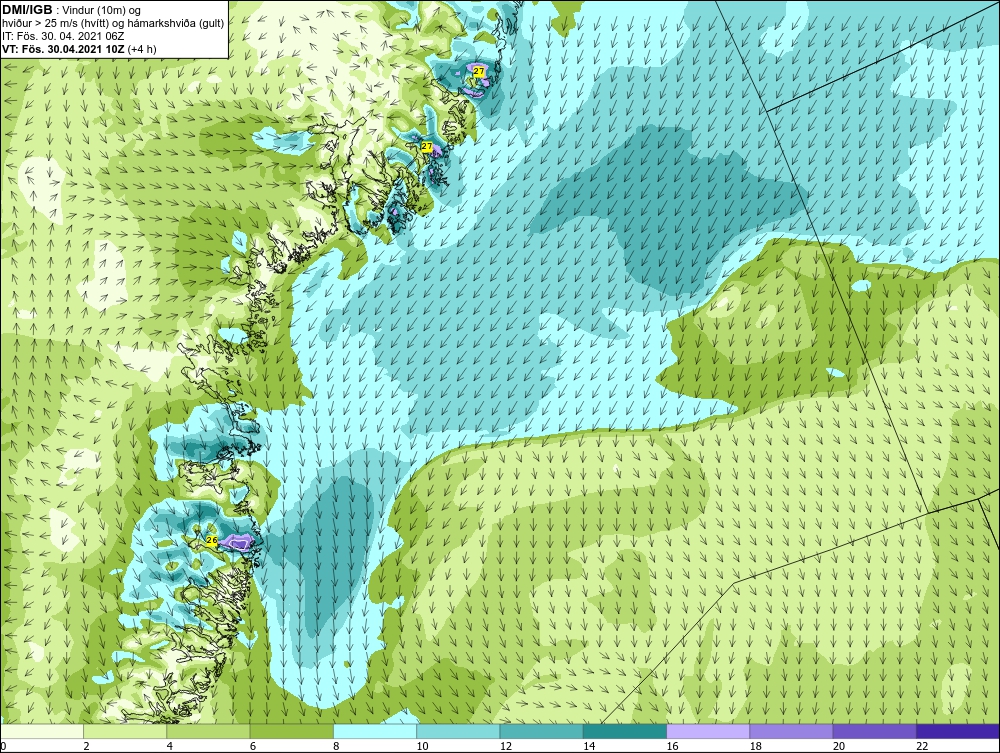Click the '(+4 h)' forecast offset text
Screen dimensions: 1000x753
point(142,49)
